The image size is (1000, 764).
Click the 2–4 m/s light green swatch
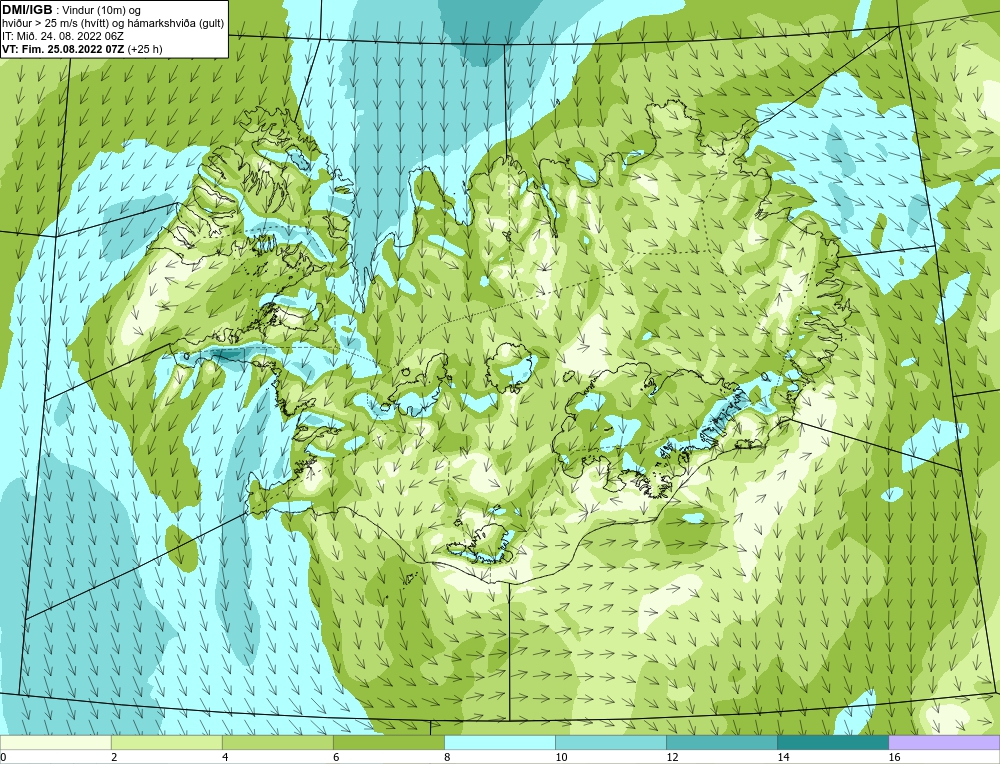pyautogui.click(x=166, y=742)
